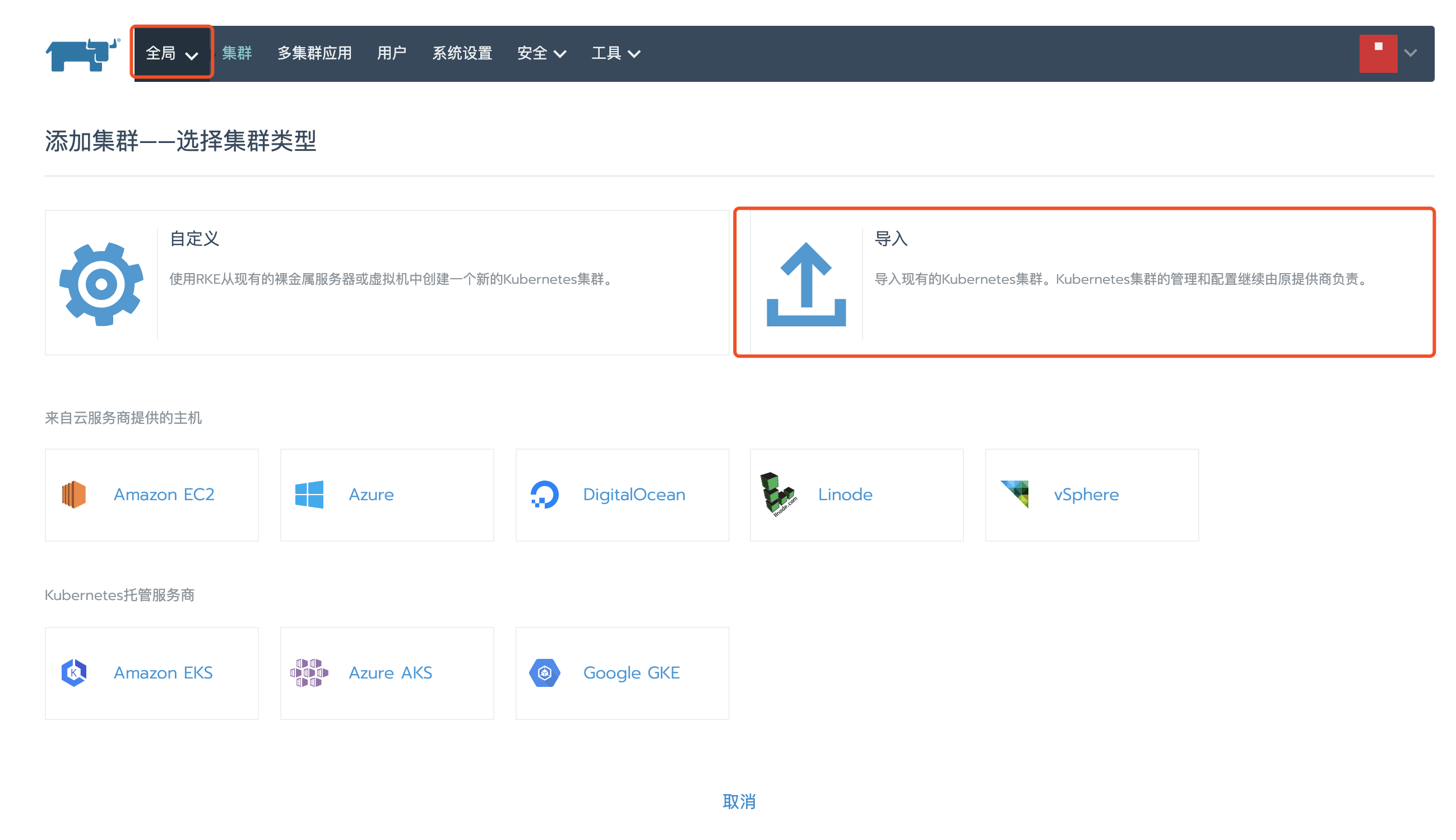Click the Amazon EC2 orange icon

[74, 495]
